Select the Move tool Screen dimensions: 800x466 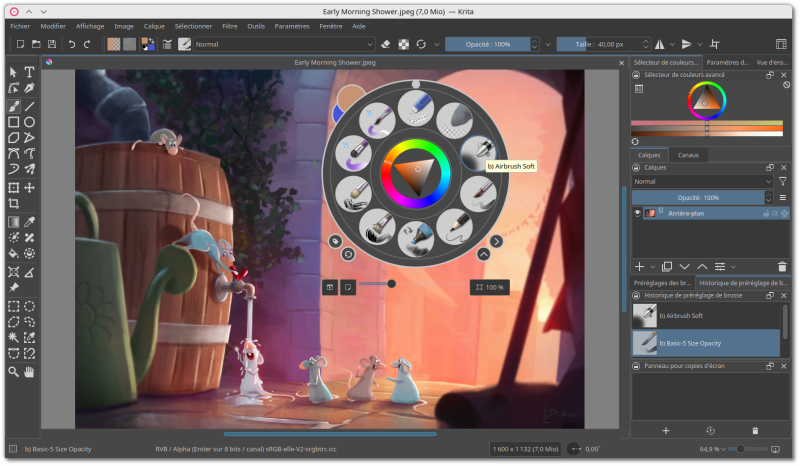pyautogui.click(x=30, y=188)
